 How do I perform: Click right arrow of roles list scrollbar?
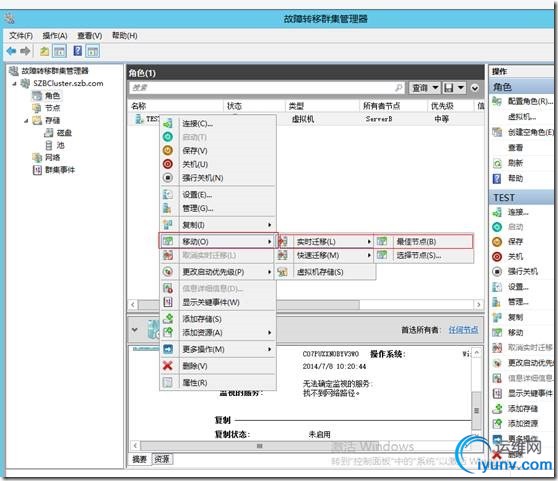(x=479, y=305)
